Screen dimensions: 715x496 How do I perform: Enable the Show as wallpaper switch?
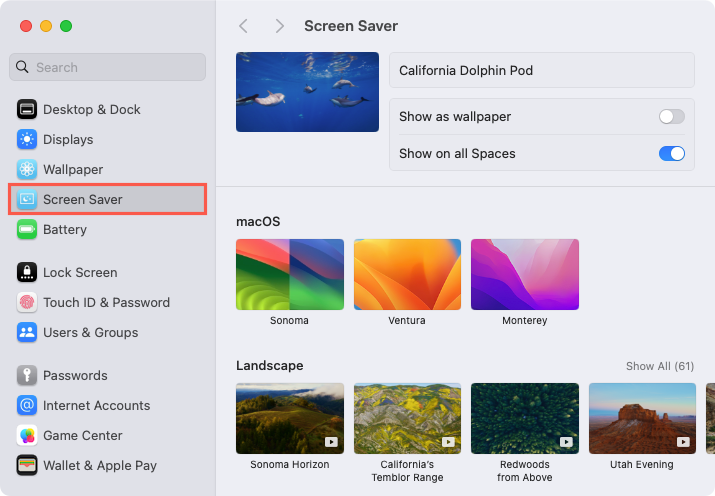(672, 117)
